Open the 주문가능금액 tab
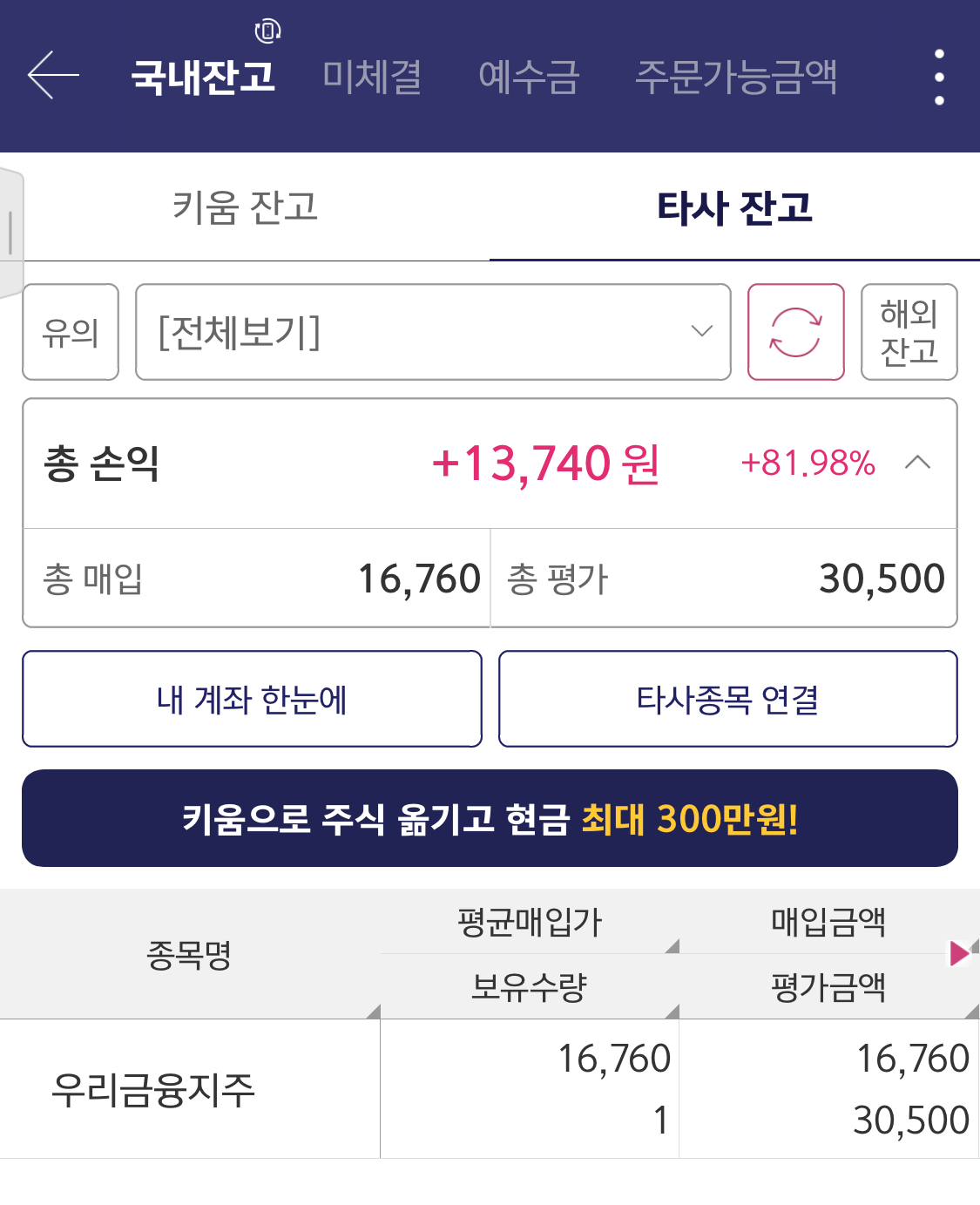Screen dimensions: 980x1205 pos(736,77)
